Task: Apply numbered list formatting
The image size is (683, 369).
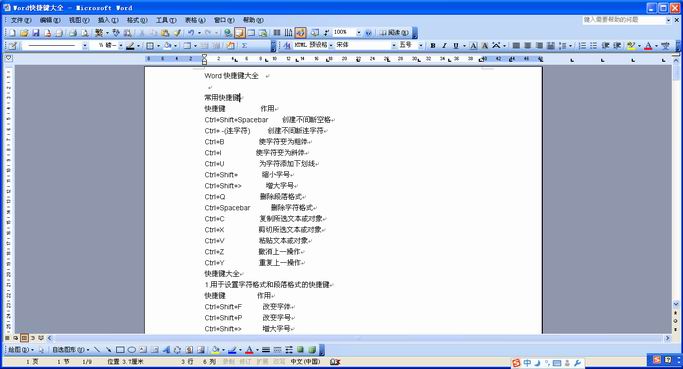Action: pyautogui.click(x=582, y=45)
